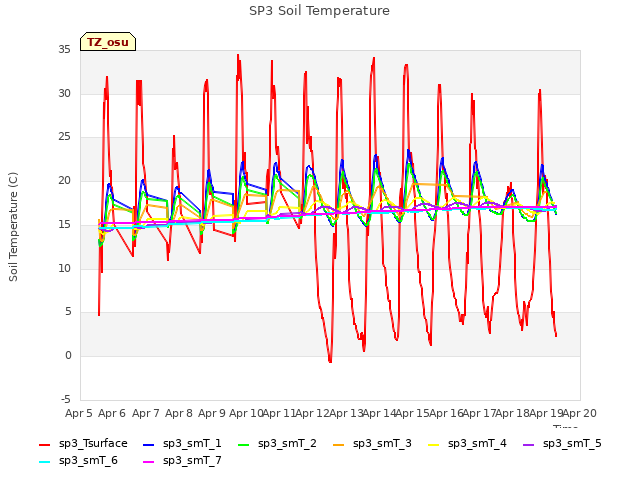Click the Apr 16 x-axis tick label
This screenshot has height=480, width=640.
(x=446, y=413)
